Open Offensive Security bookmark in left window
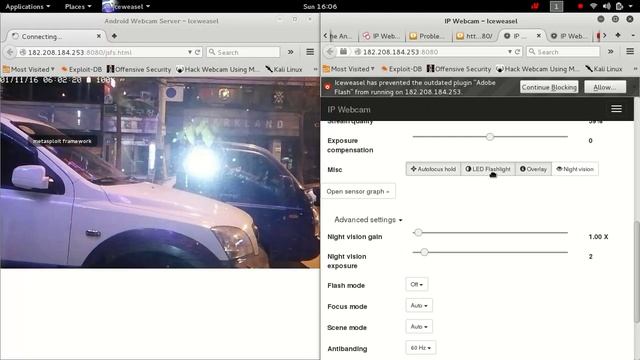 pos(139,69)
